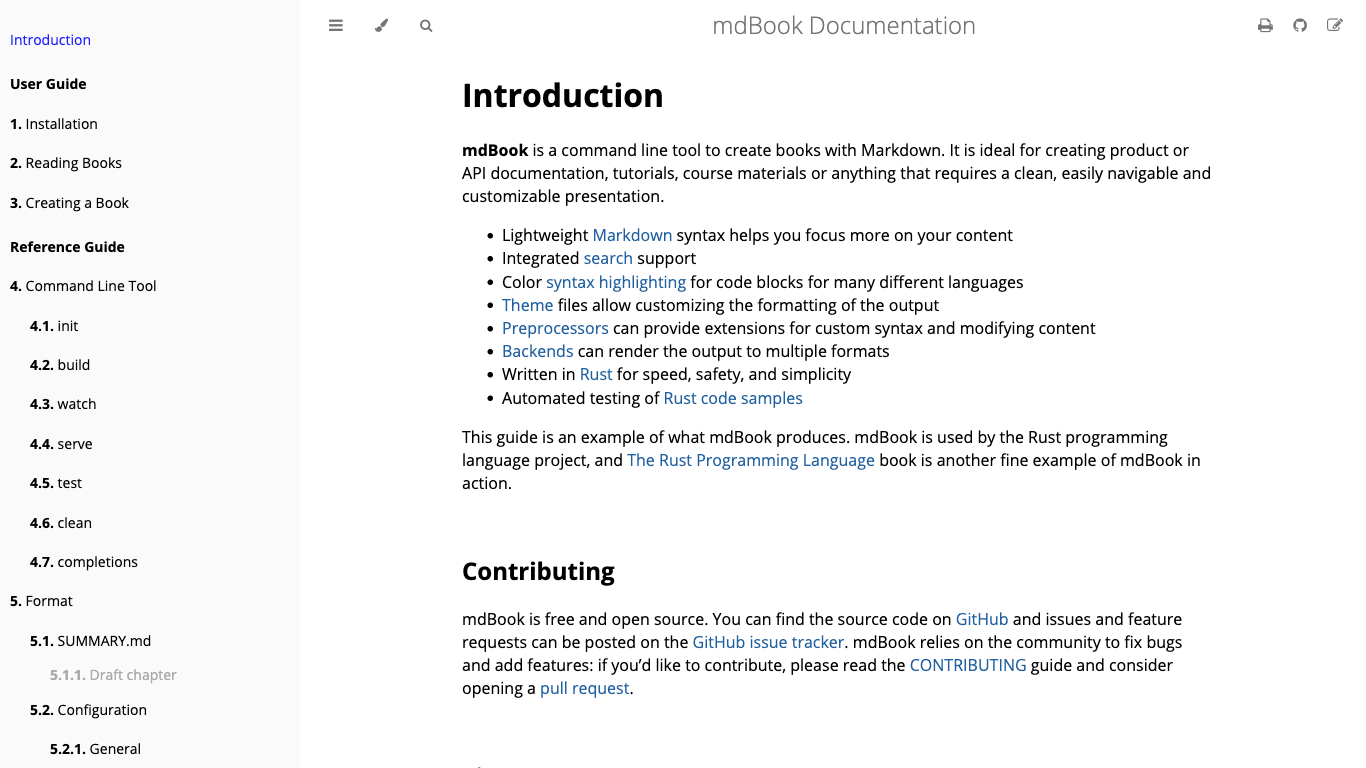The height and width of the screenshot is (768, 1366).
Task: Click the suggest an edit icon
Action: pos(1335,26)
